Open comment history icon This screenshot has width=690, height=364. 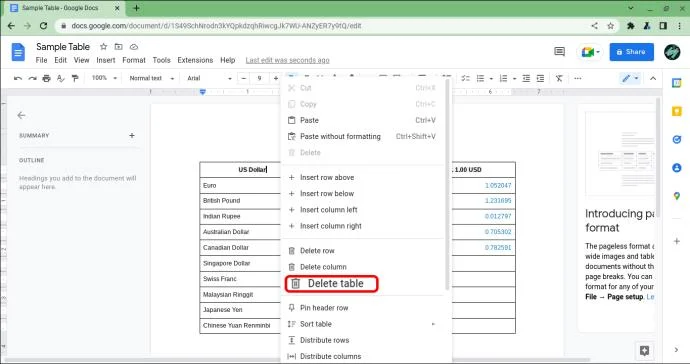(x=559, y=52)
